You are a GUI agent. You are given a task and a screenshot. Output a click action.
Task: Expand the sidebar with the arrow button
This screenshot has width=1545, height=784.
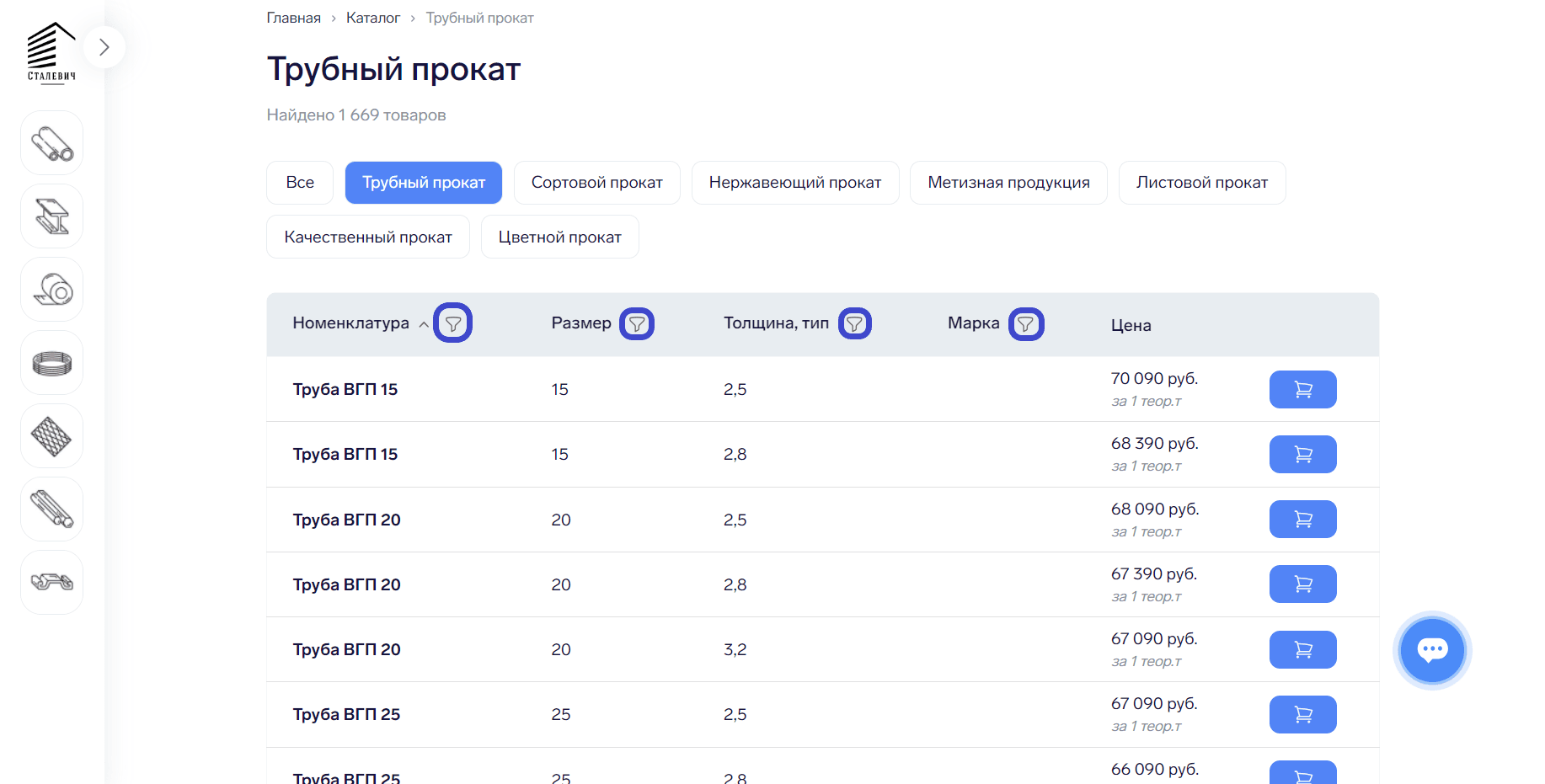tap(104, 47)
